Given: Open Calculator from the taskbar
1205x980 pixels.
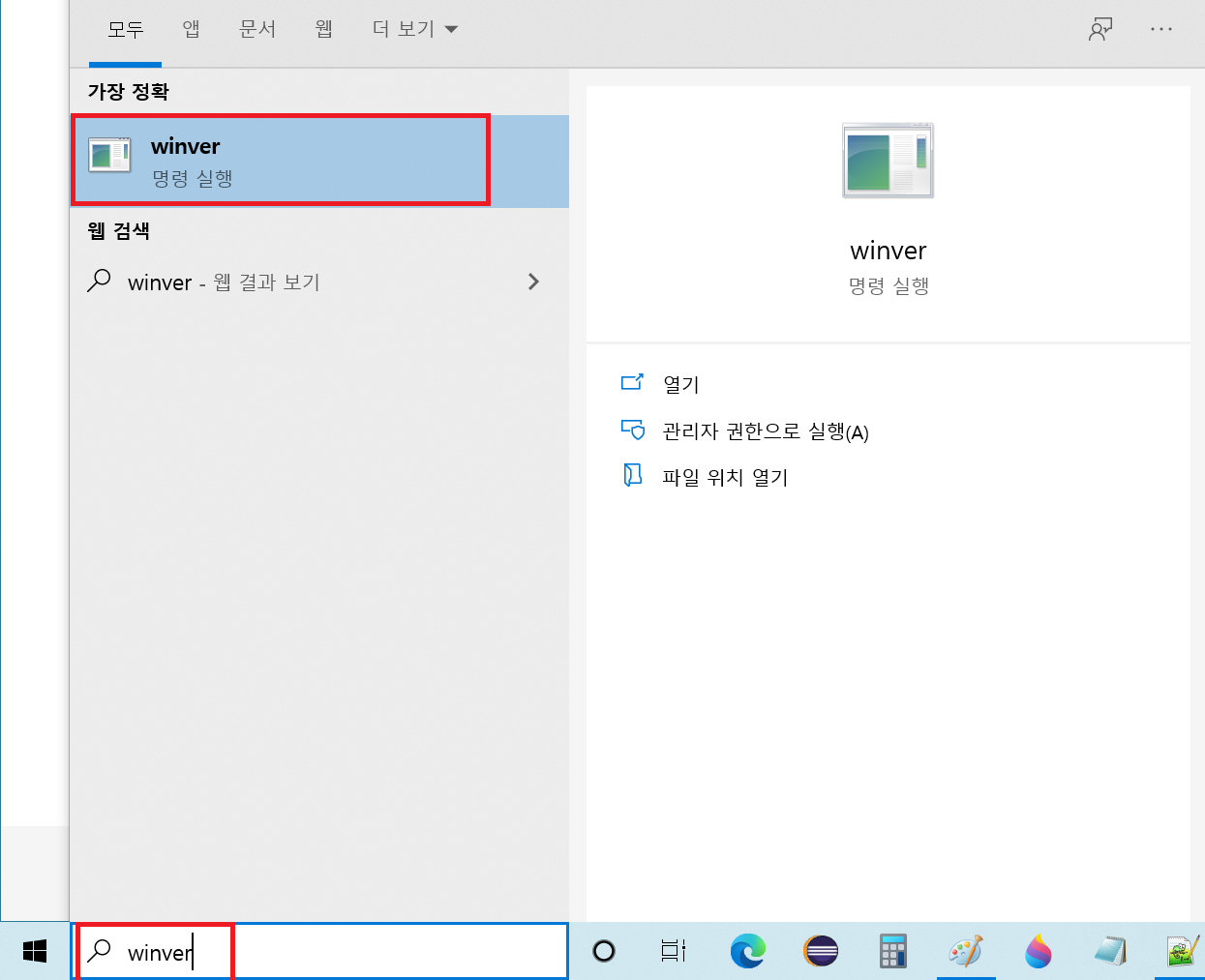Looking at the screenshot, I should pos(892,952).
